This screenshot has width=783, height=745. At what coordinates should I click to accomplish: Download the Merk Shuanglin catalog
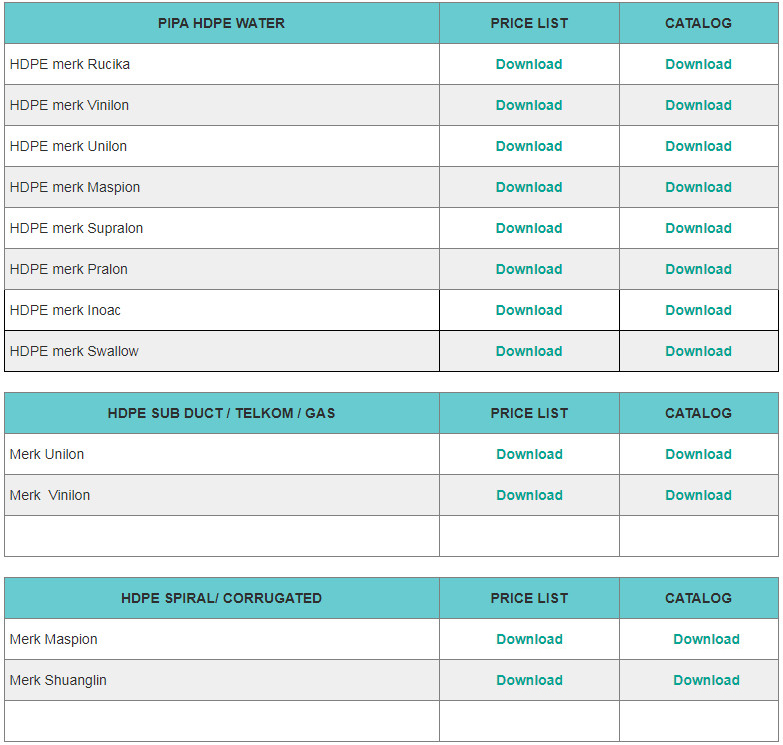click(x=706, y=680)
